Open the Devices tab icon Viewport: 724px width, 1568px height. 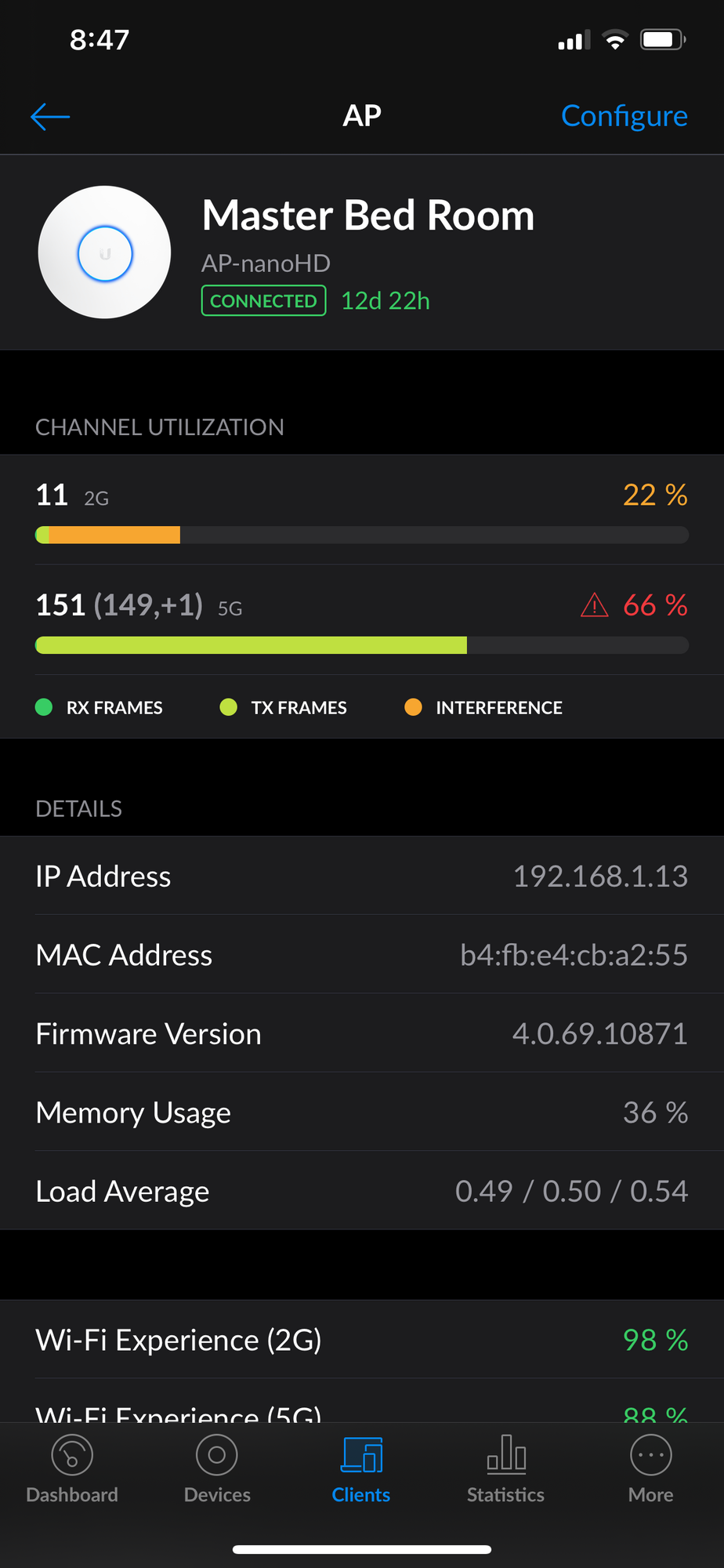[217, 1456]
